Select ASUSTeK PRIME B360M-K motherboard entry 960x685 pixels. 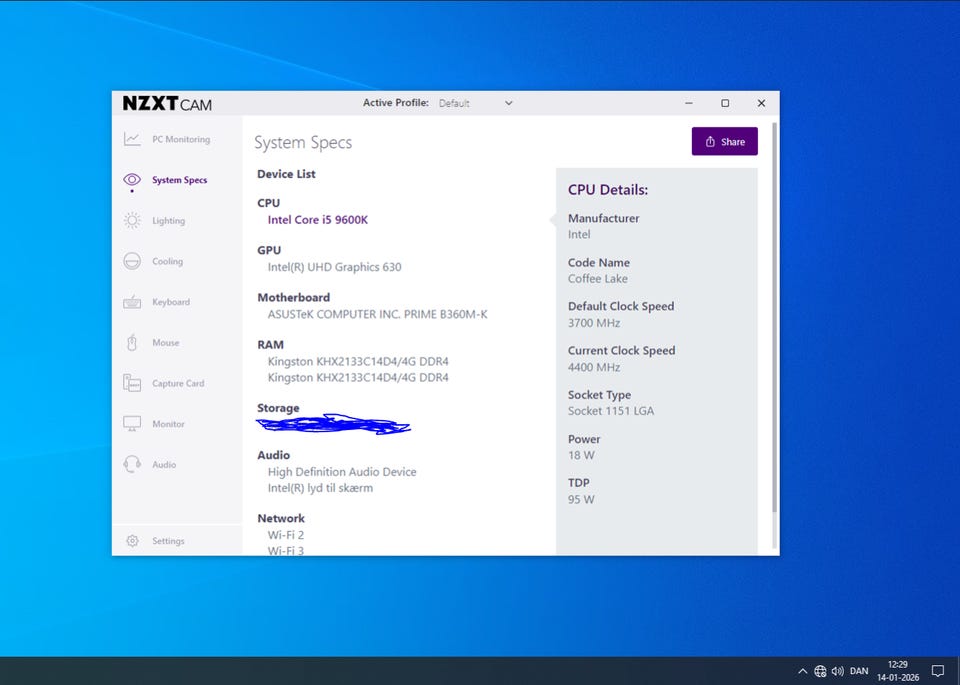click(x=377, y=314)
